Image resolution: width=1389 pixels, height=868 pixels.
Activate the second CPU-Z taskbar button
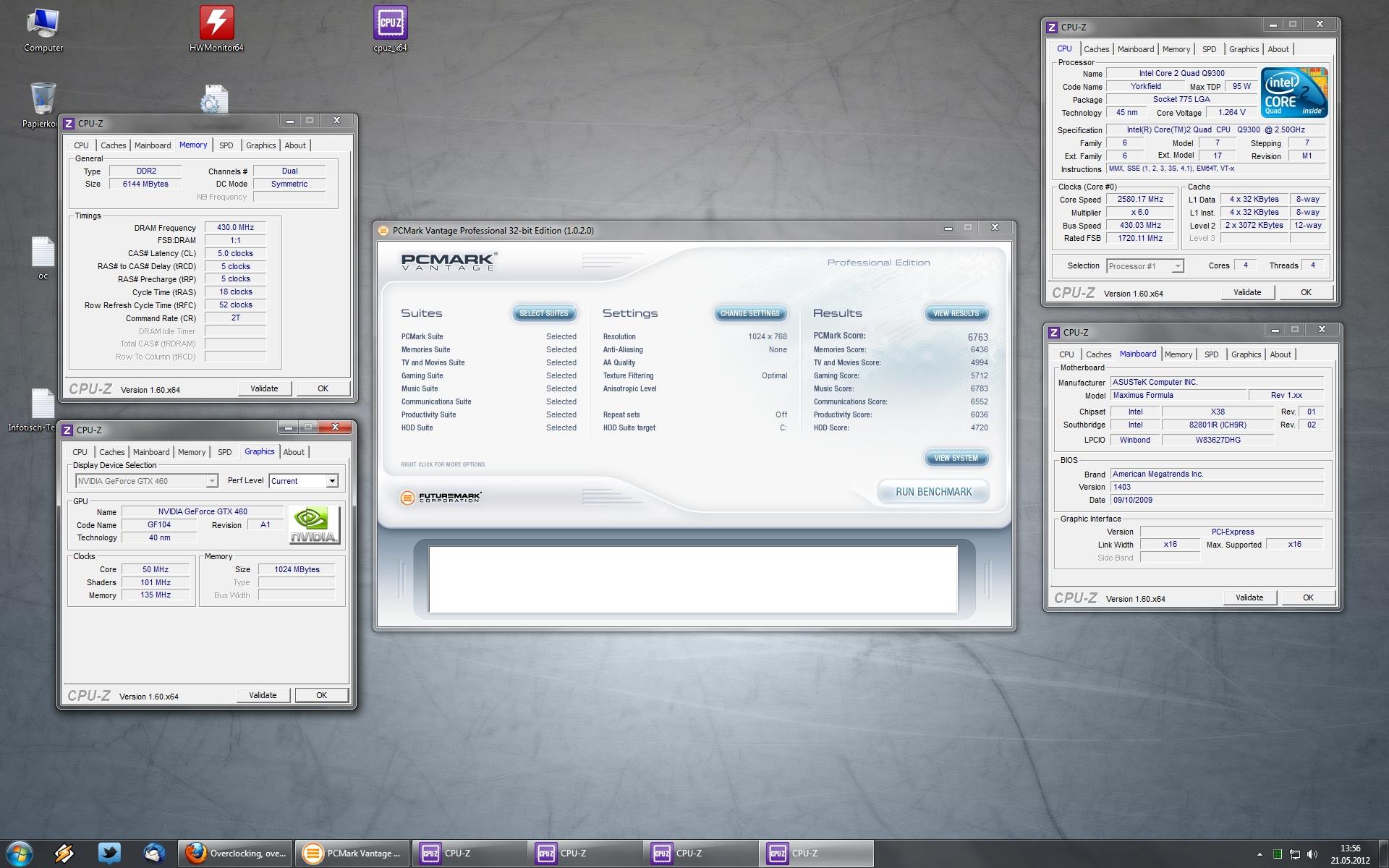point(585,854)
